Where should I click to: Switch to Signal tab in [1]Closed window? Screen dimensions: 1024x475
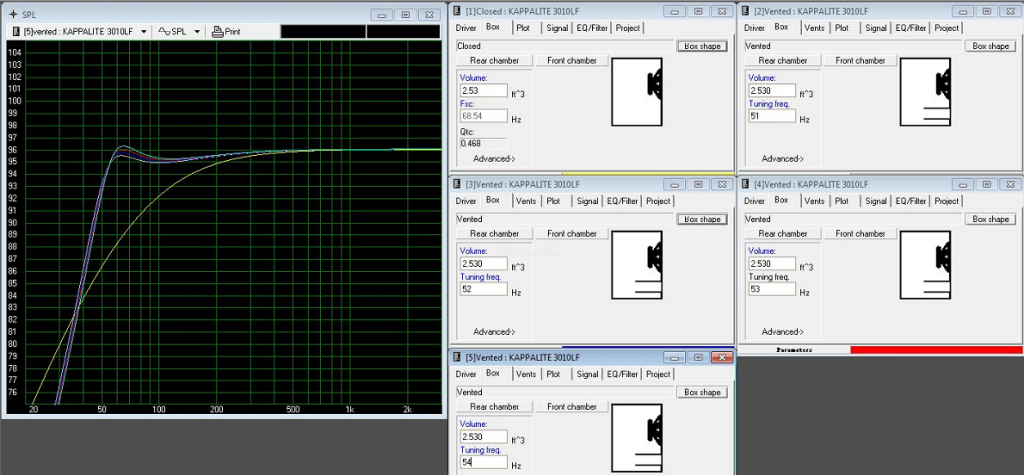[x=557, y=28]
